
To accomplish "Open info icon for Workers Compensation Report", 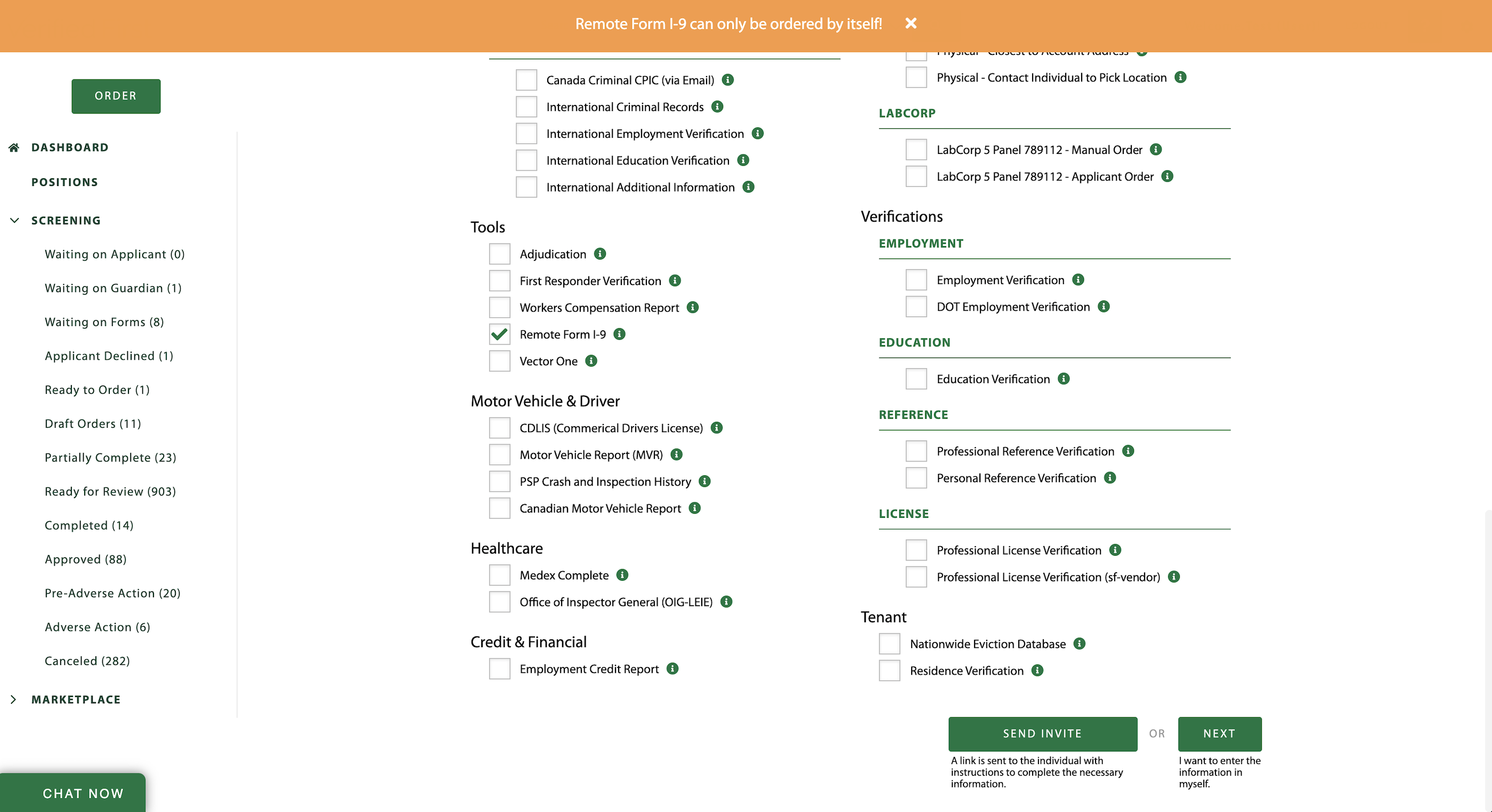I will 693,307.
